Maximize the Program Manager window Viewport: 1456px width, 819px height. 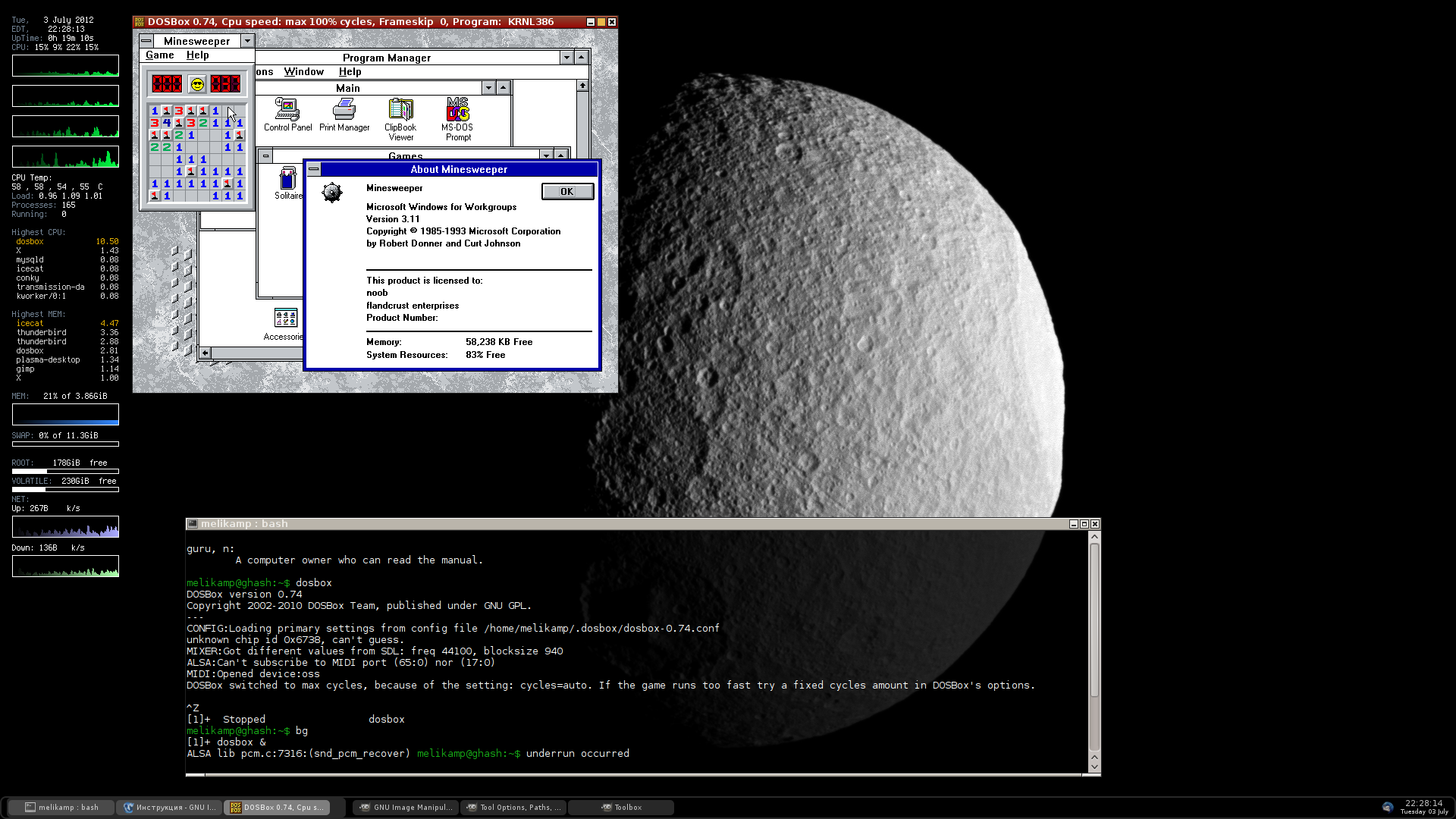click(x=581, y=58)
